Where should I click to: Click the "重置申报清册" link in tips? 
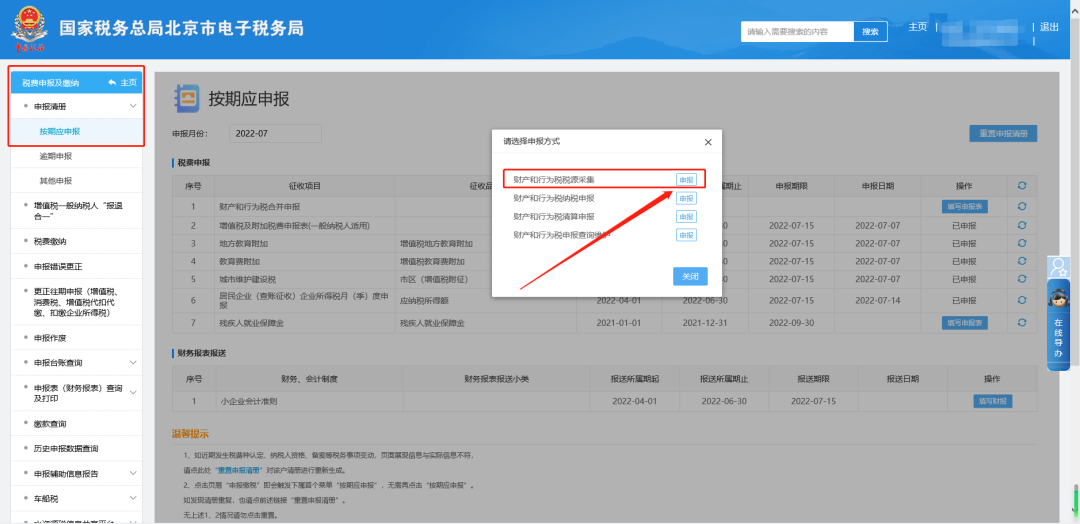pyautogui.click(x=238, y=470)
